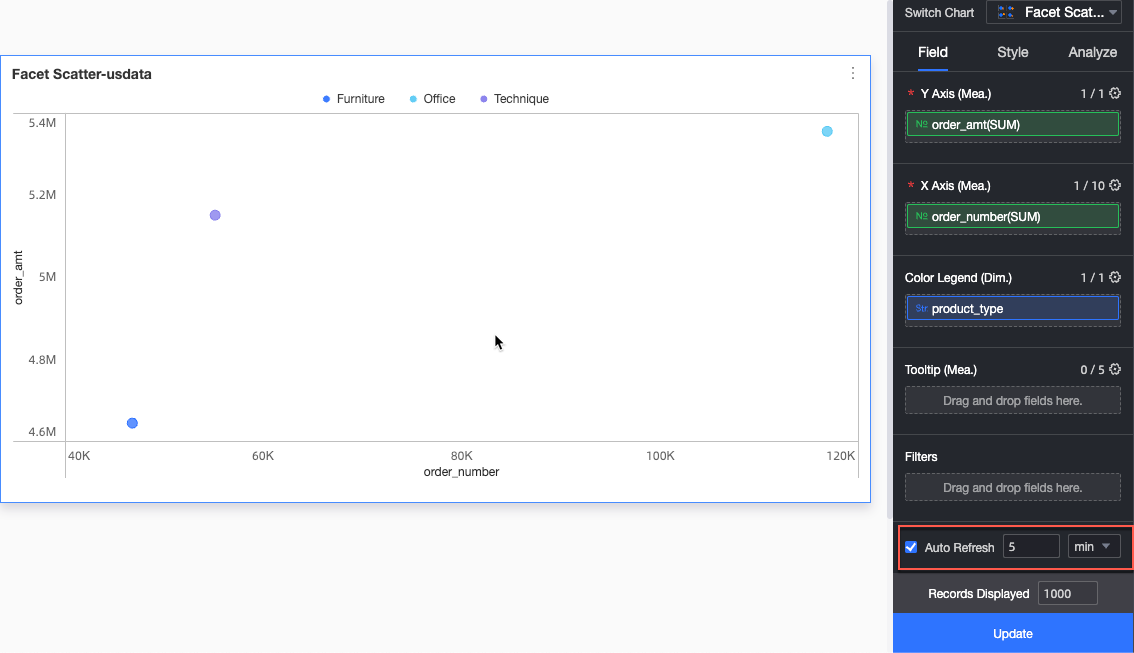
Task: Open Y Axis settings gear
Action: pyautogui.click(x=1114, y=93)
